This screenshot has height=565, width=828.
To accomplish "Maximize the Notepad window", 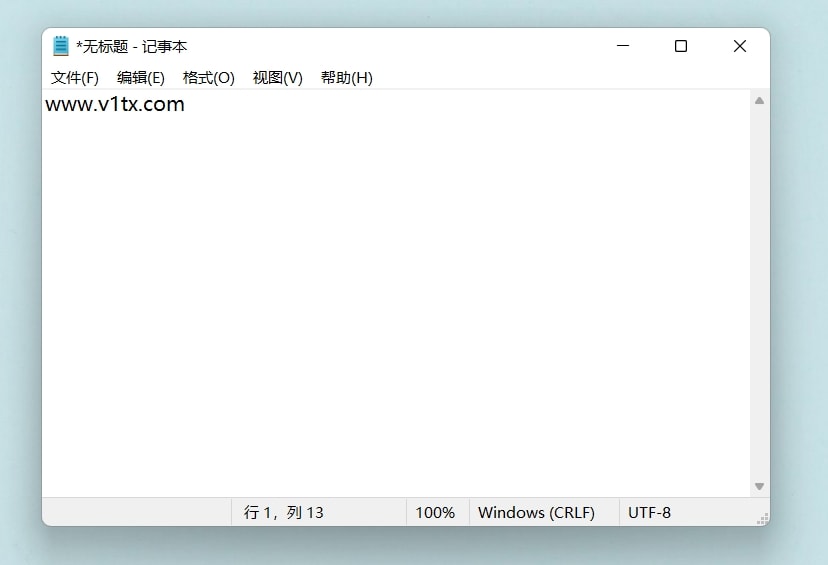I will pyautogui.click(x=681, y=46).
